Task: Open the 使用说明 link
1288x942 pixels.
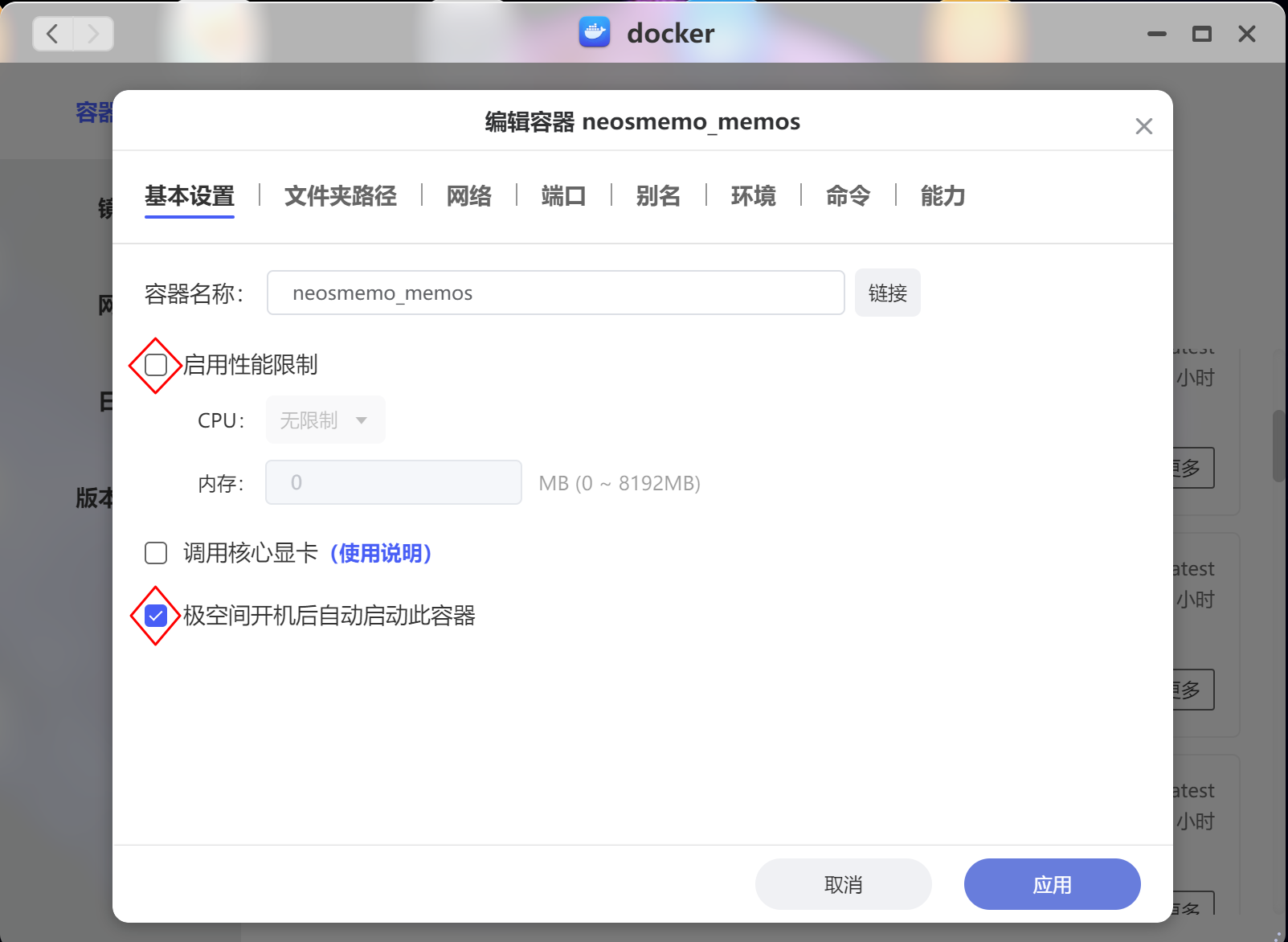Action: click(x=381, y=553)
